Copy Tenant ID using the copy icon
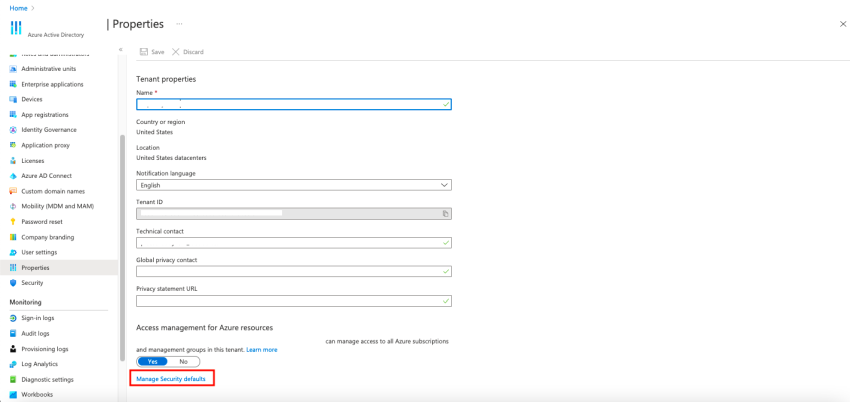Viewport: 850px width, 402px height. click(446, 214)
